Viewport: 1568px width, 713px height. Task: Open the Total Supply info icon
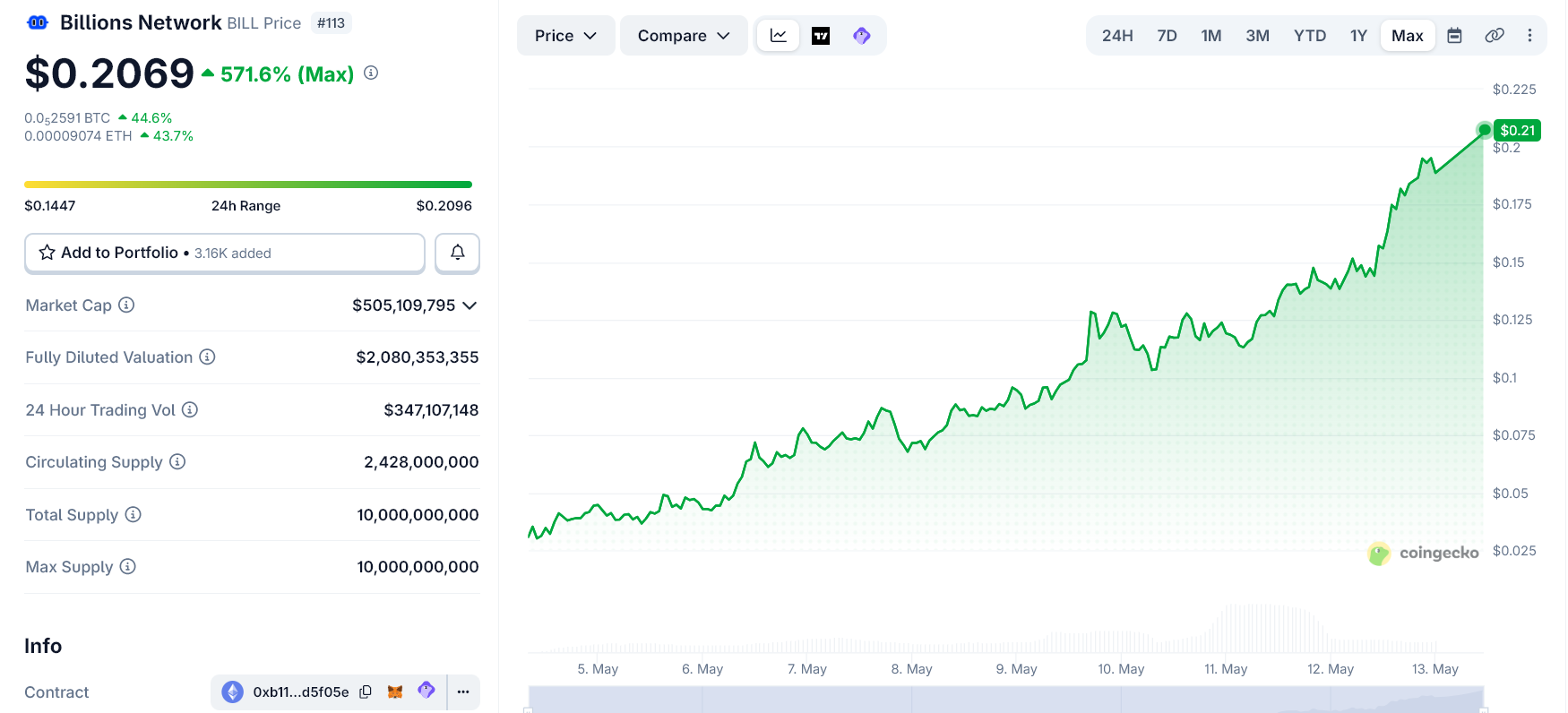pyautogui.click(x=133, y=514)
